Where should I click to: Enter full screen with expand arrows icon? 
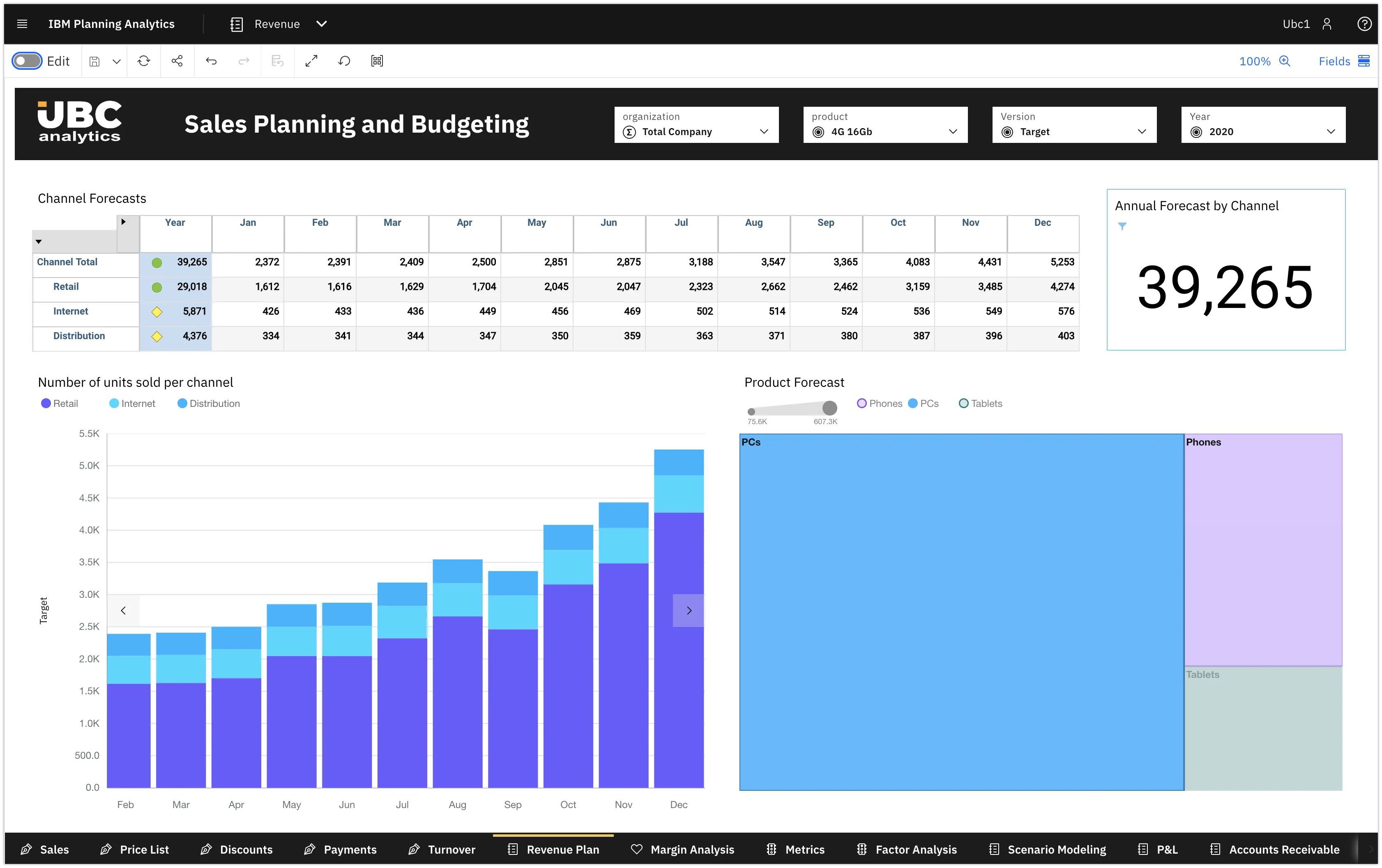tap(311, 61)
